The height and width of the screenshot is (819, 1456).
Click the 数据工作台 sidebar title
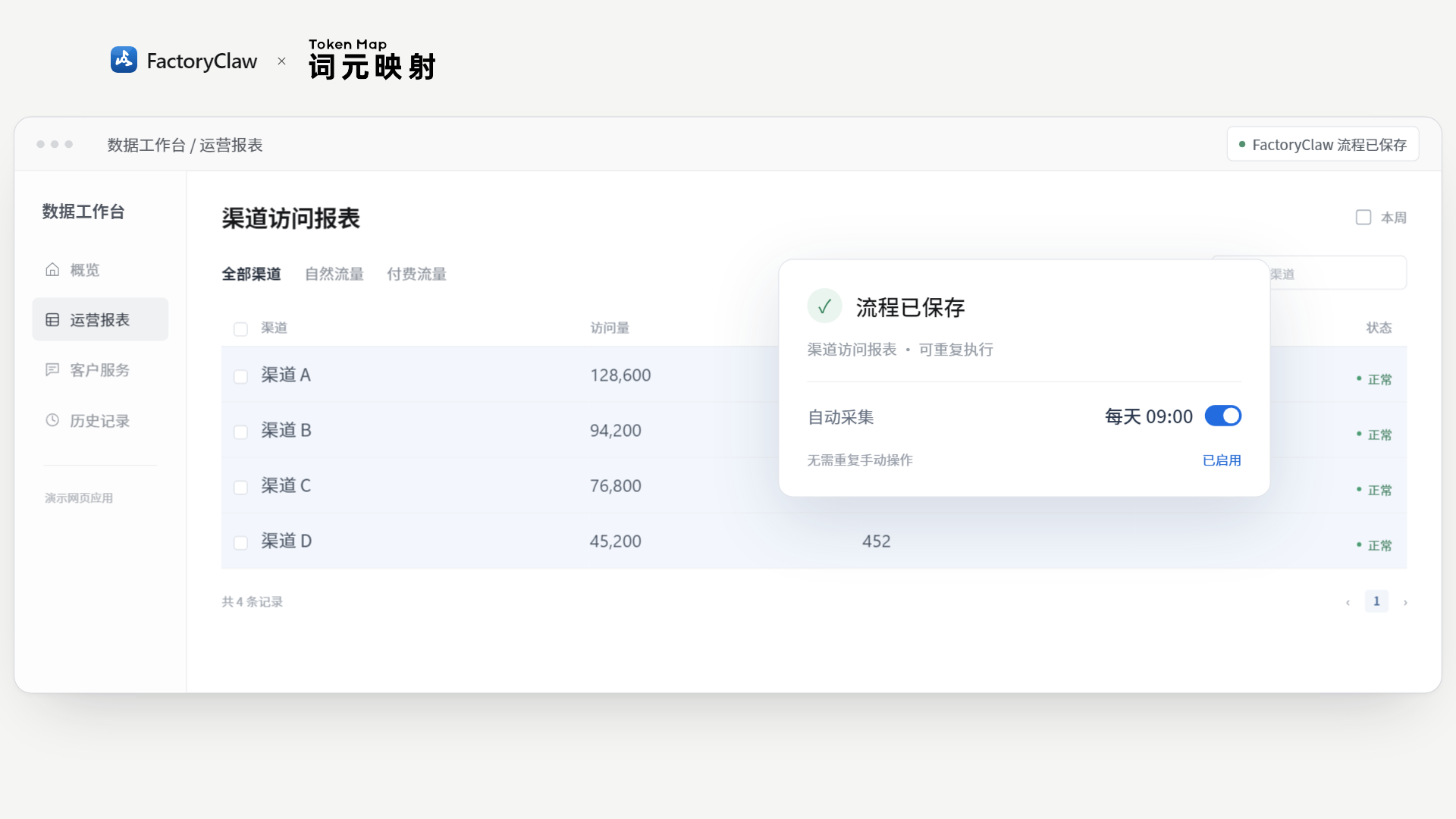pos(83,212)
